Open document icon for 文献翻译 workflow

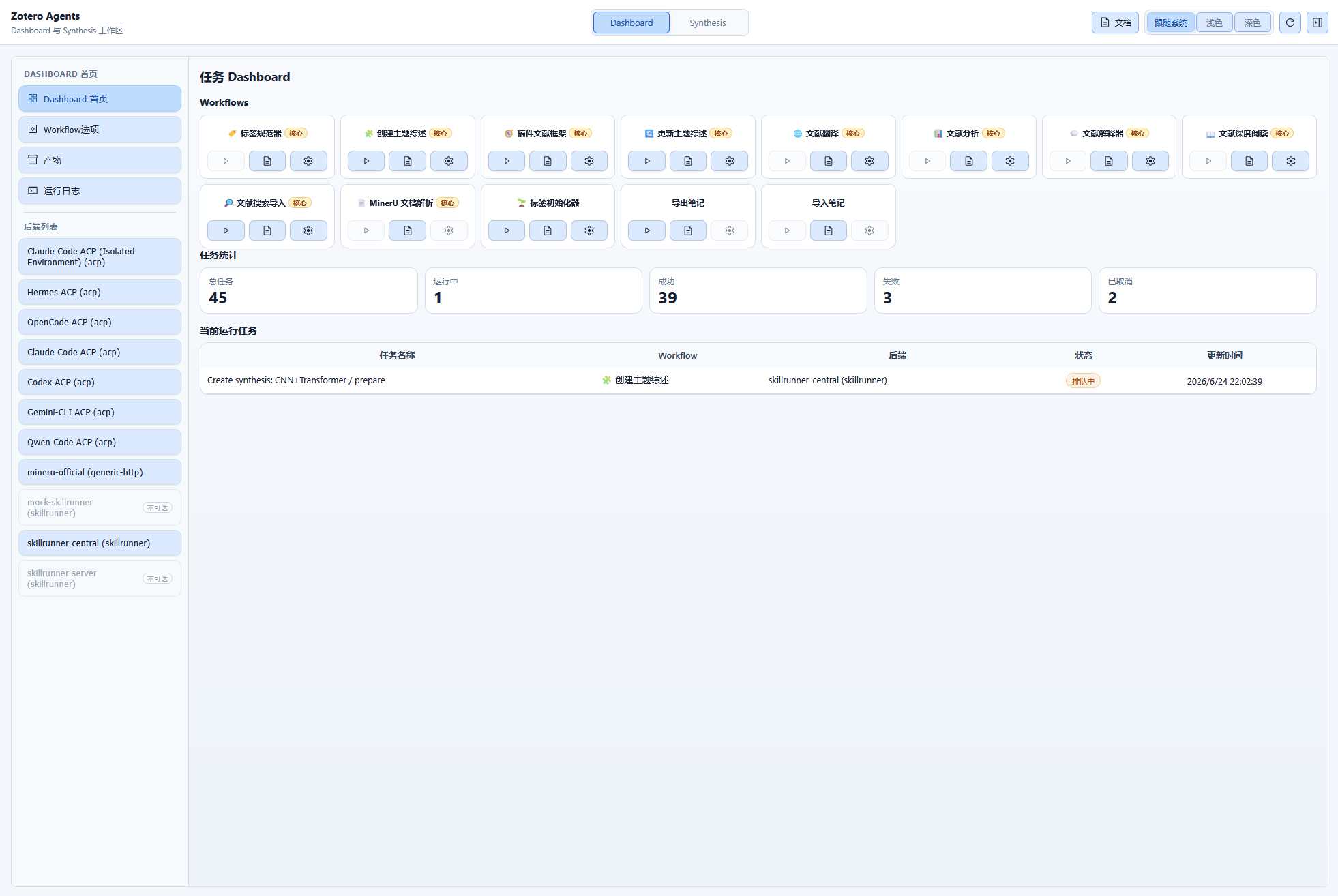click(829, 161)
